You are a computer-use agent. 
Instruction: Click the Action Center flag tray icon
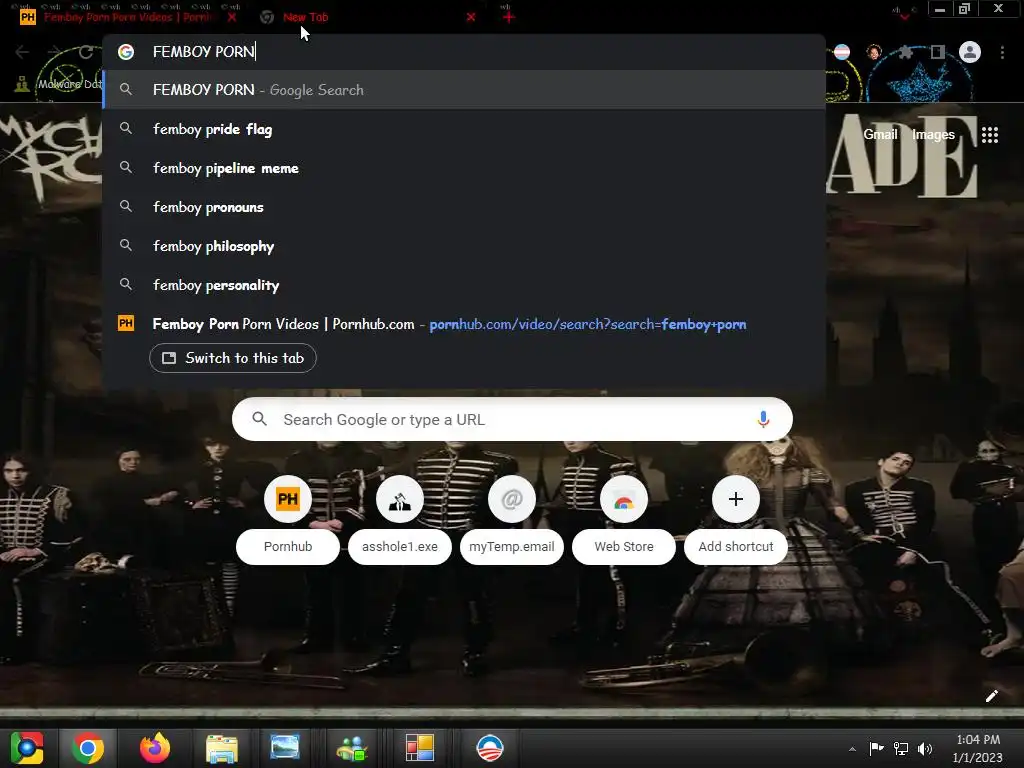pos(876,748)
